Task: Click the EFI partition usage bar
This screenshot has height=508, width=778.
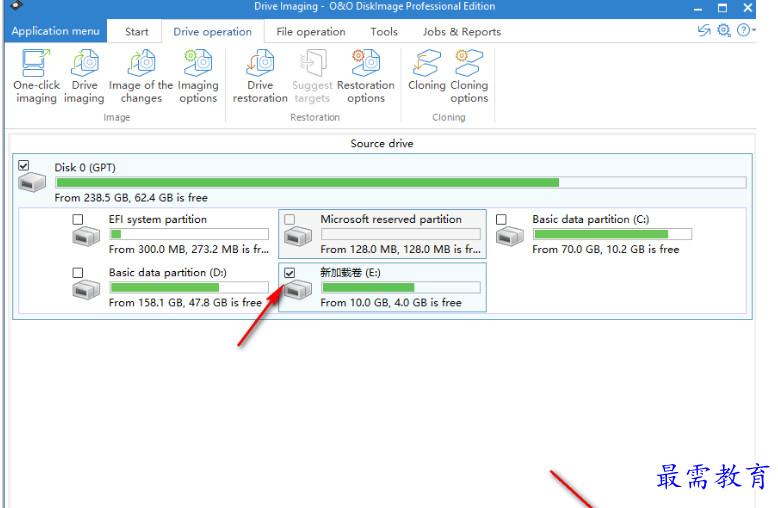Action: [x=189, y=234]
